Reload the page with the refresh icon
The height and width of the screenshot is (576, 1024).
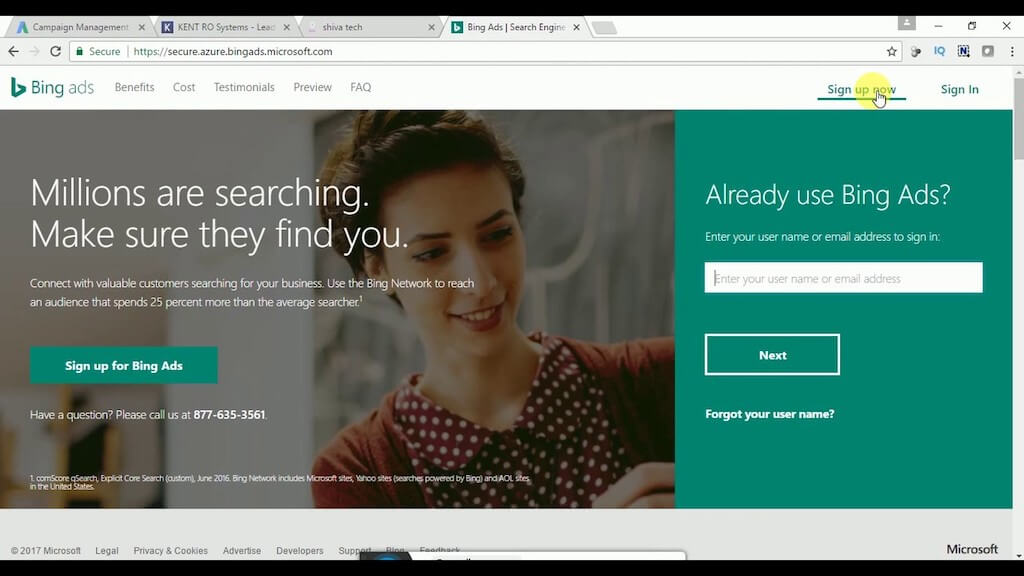(56, 52)
